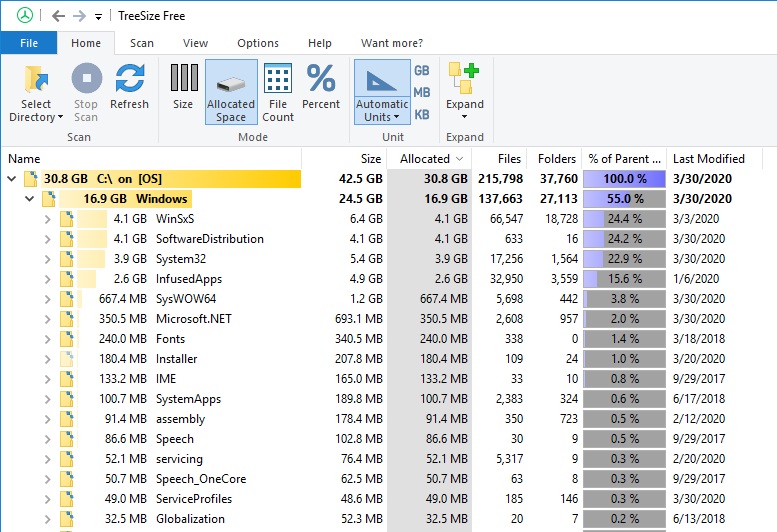This screenshot has height=532, width=777.
Task: Expand the Installer folder
Action: (48, 359)
